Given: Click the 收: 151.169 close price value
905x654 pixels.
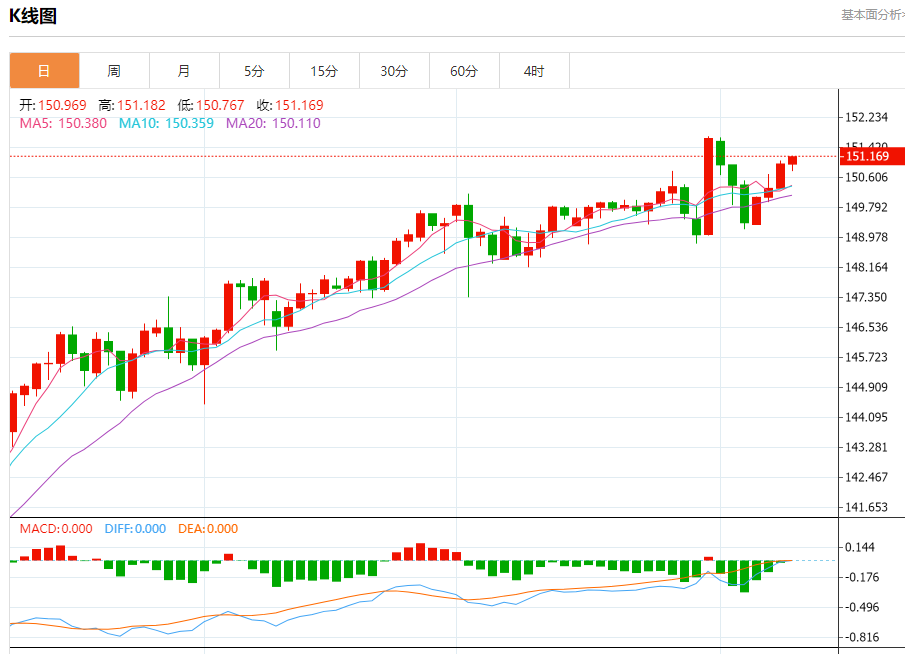Looking at the screenshot, I should pos(290,105).
